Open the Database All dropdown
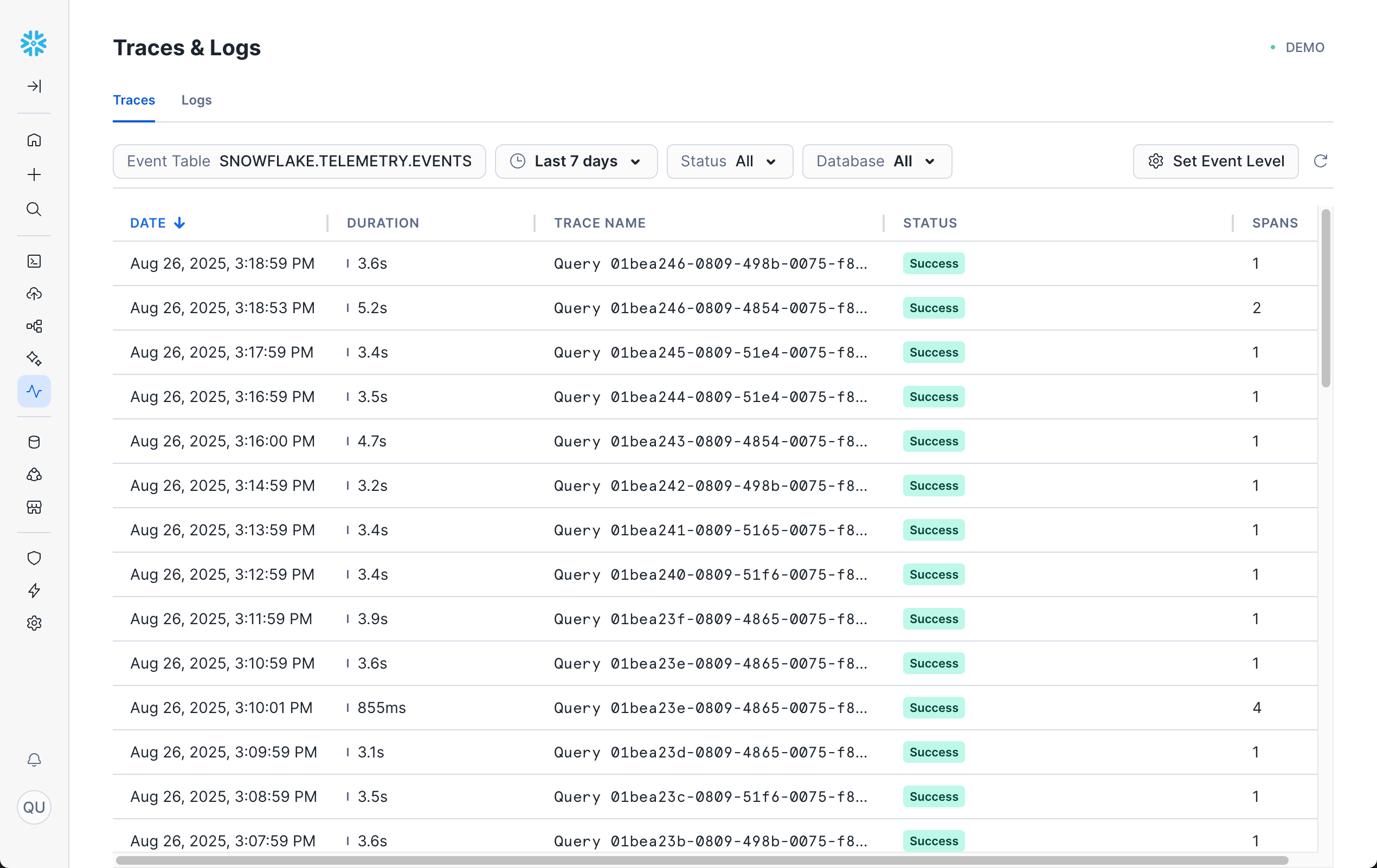 click(877, 161)
